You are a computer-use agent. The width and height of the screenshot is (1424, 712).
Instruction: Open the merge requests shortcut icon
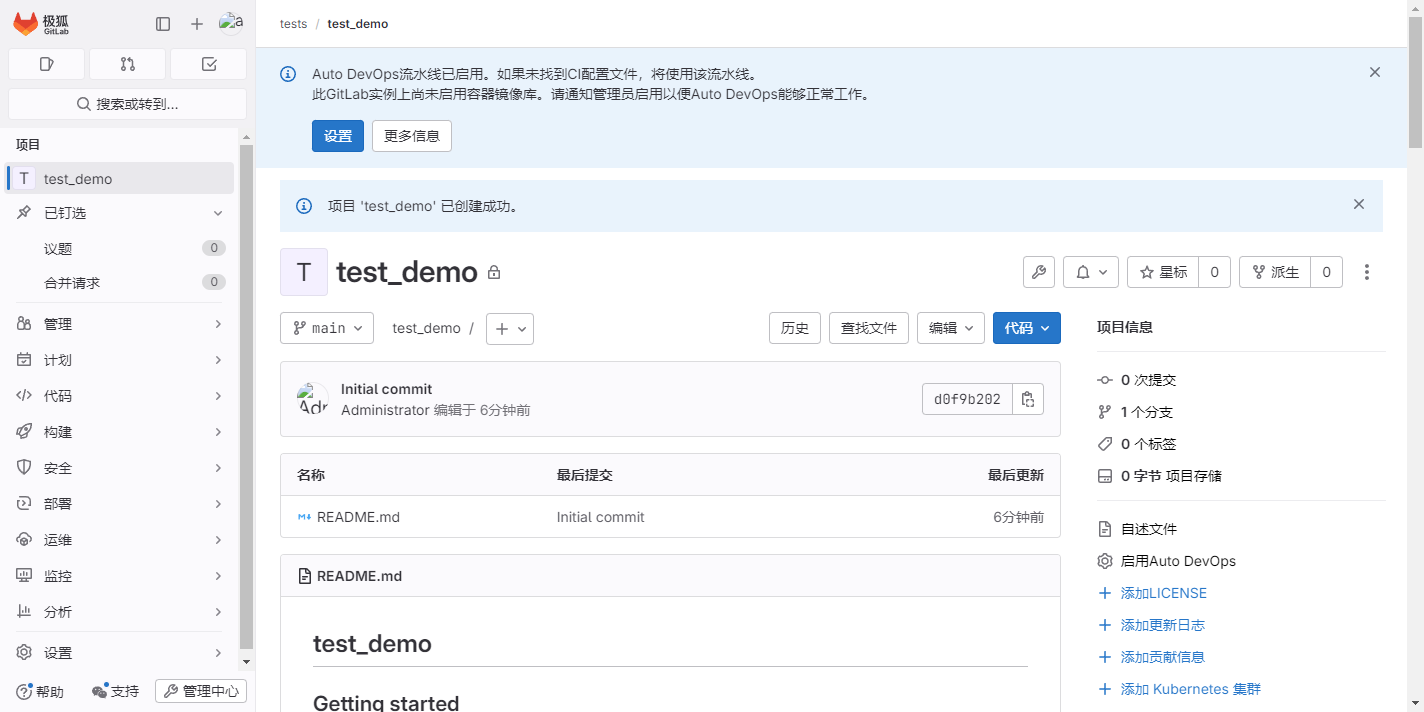(127, 64)
